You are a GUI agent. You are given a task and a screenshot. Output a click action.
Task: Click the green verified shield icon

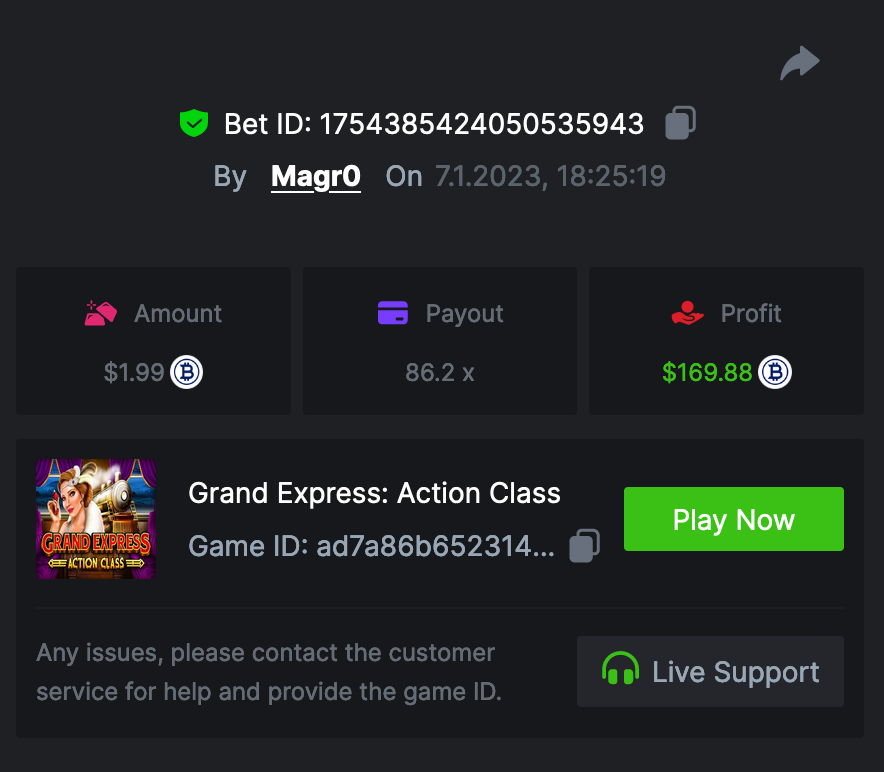(x=193, y=123)
